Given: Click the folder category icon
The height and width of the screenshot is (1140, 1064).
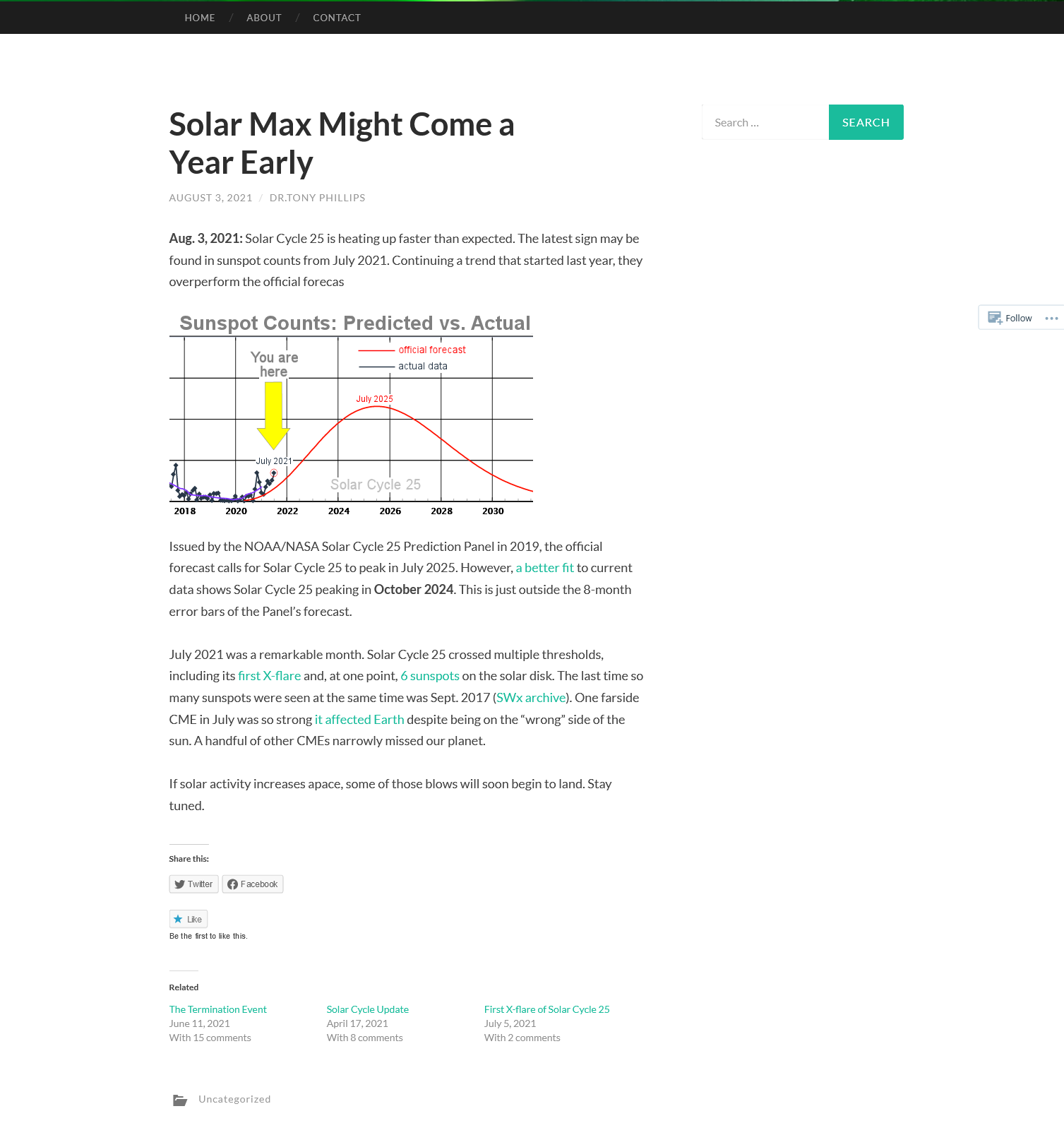Looking at the screenshot, I should click(x=180, y=1100).
